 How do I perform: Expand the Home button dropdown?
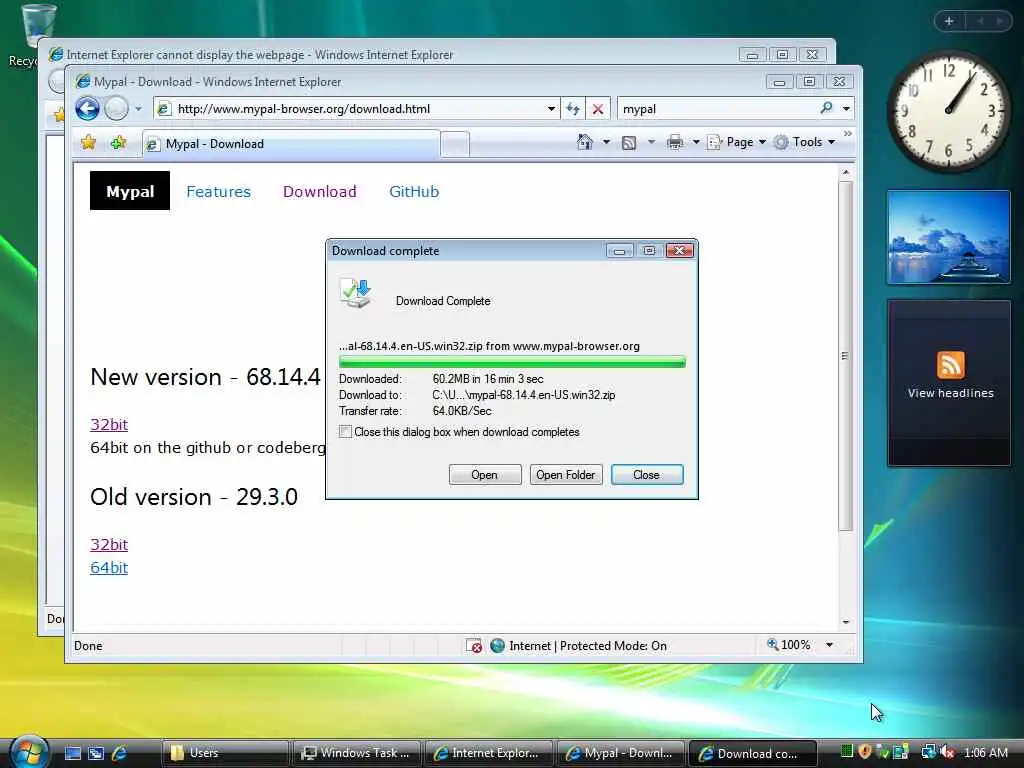606,142
